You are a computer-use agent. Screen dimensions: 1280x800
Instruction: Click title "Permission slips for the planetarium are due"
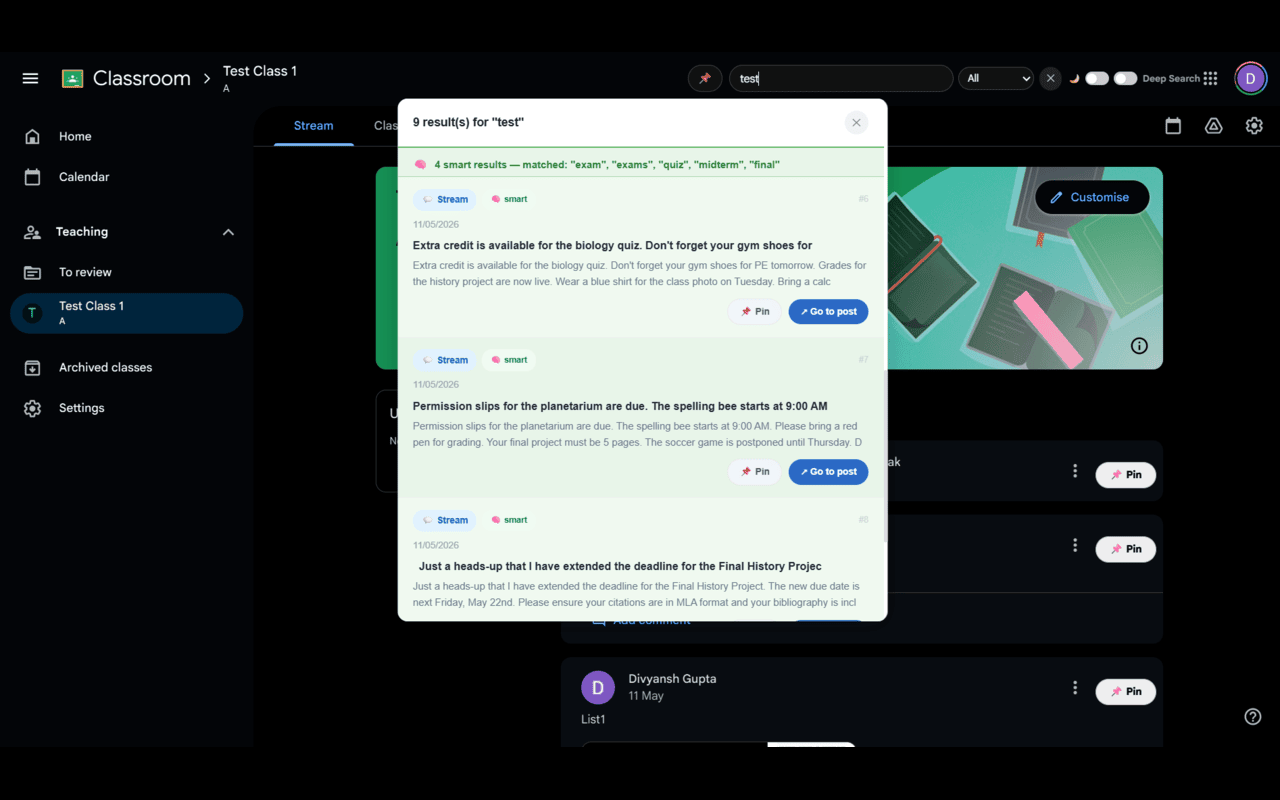pos(620,406)
